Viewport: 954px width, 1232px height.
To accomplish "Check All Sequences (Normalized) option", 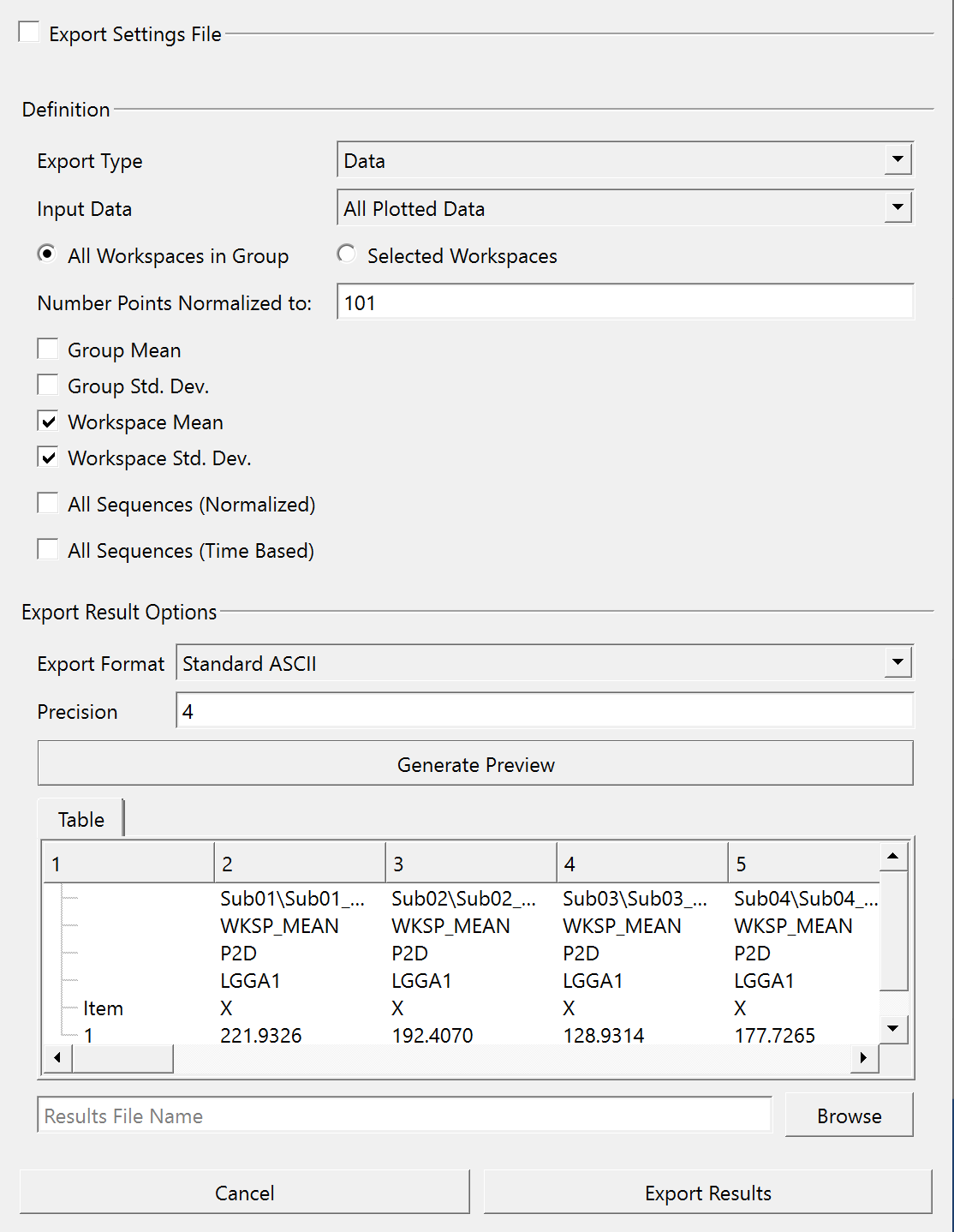I will tap(48, 504).
